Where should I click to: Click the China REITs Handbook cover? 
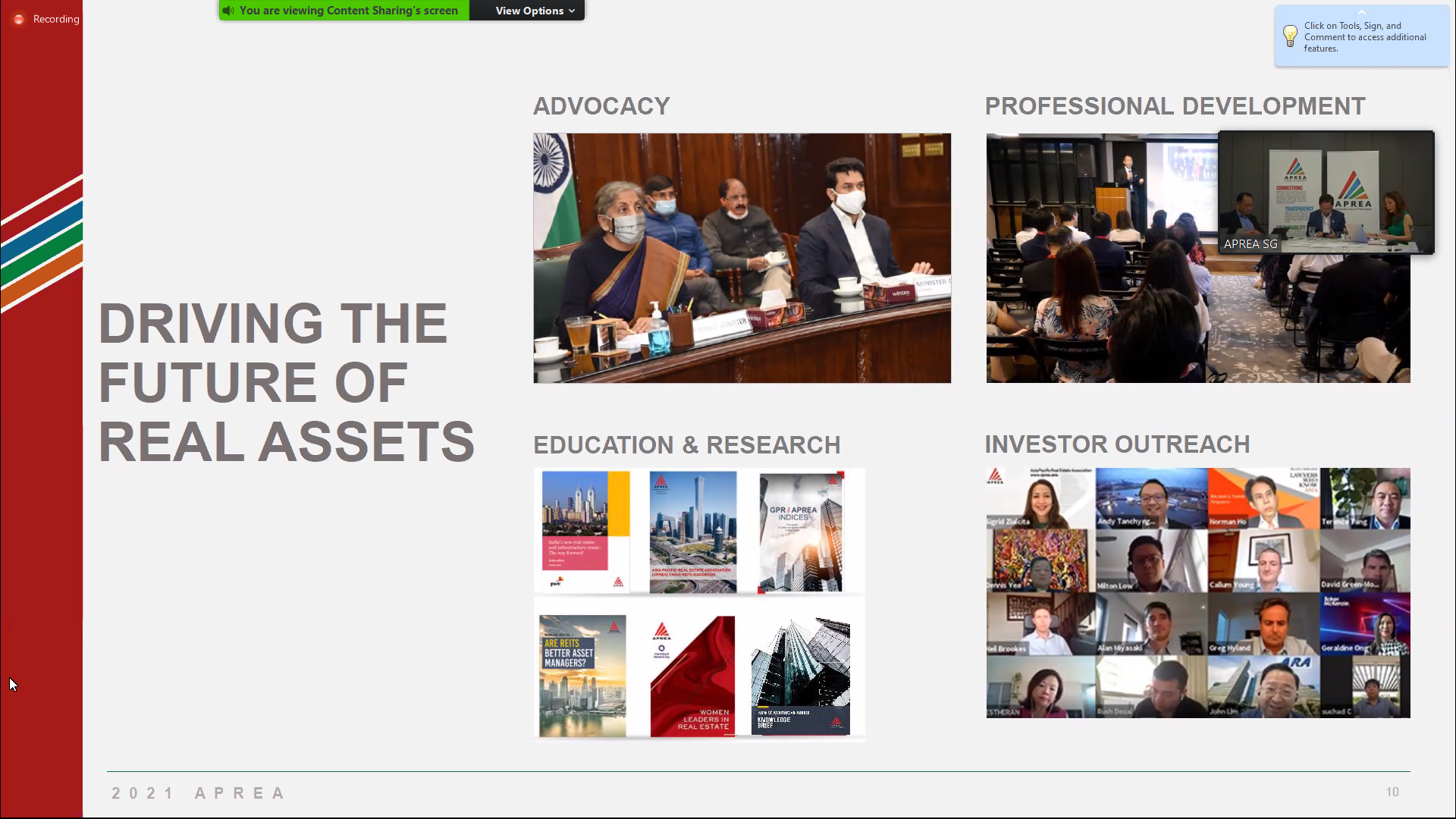coord(692,532)
